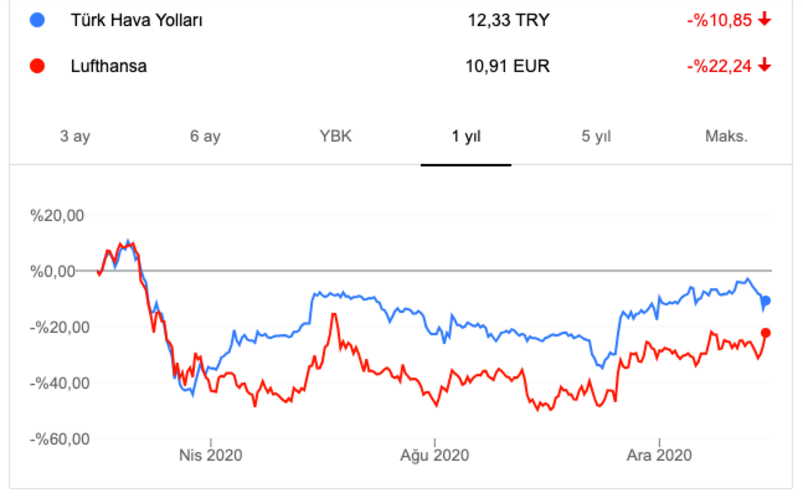Click the blue endpoint dot on the chart
803x498 pixels.
pyautogui.click(x=766, y=301)
